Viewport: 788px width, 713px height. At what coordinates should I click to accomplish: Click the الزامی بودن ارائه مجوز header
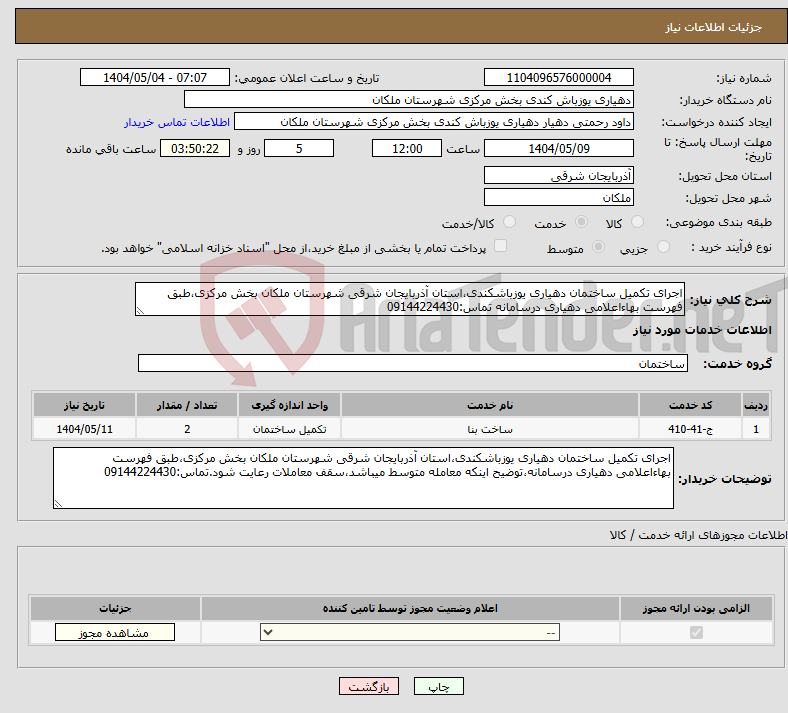pyautogui.click(x=696, y=608)
